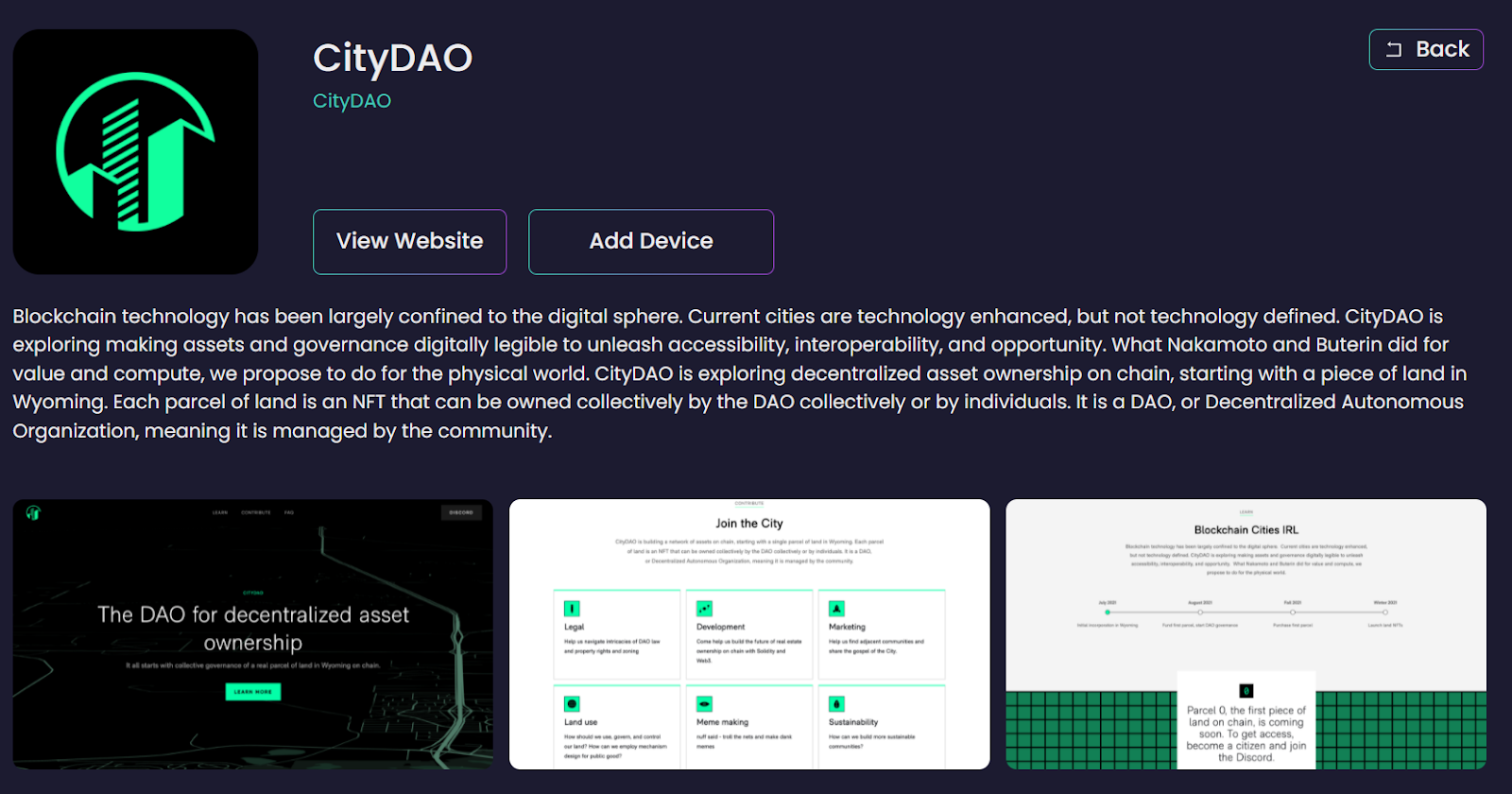The width and height of the screenshot is (1512, 794).
Task: Click the Parcel 0 card icon in third screenshot
Action: [x=1246, y=691]
